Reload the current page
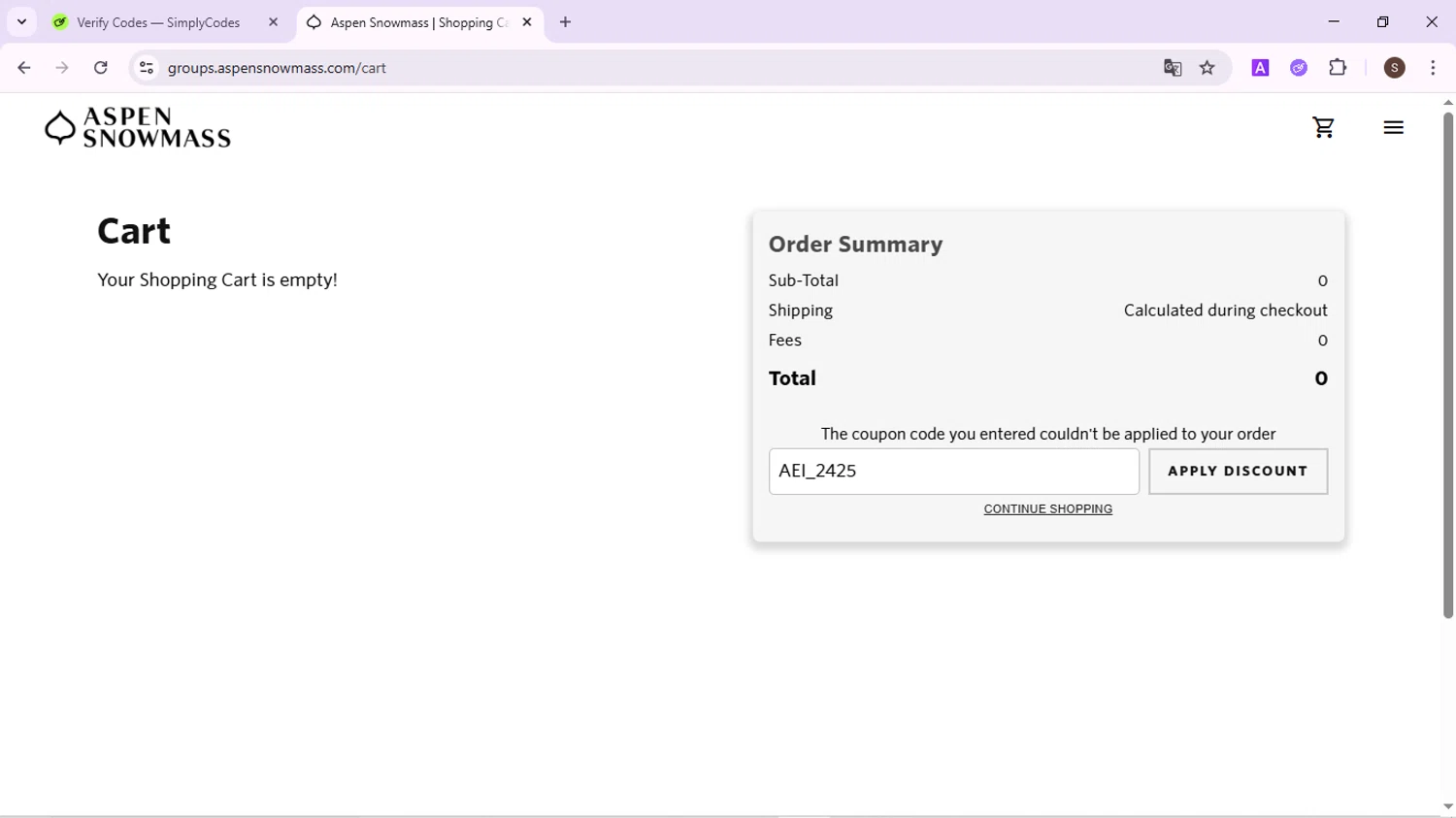1456x818 pixels. click(101, 68)
